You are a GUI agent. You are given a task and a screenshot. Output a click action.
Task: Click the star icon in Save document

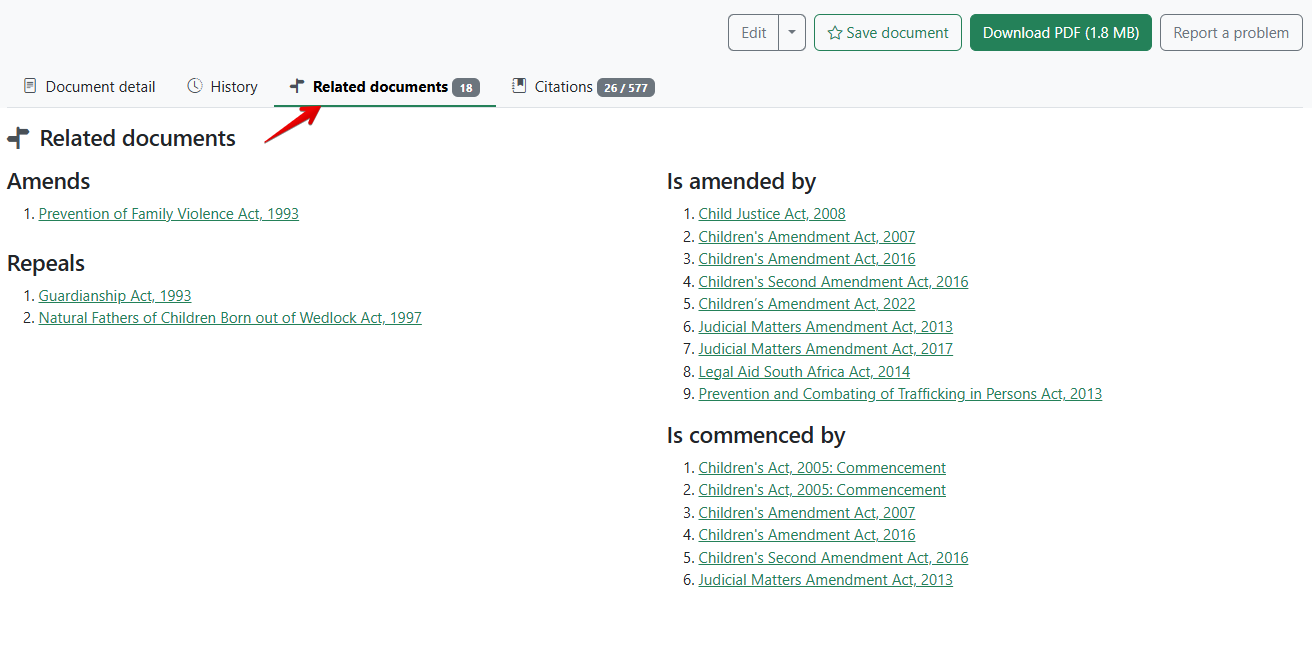tap(834, 33)
